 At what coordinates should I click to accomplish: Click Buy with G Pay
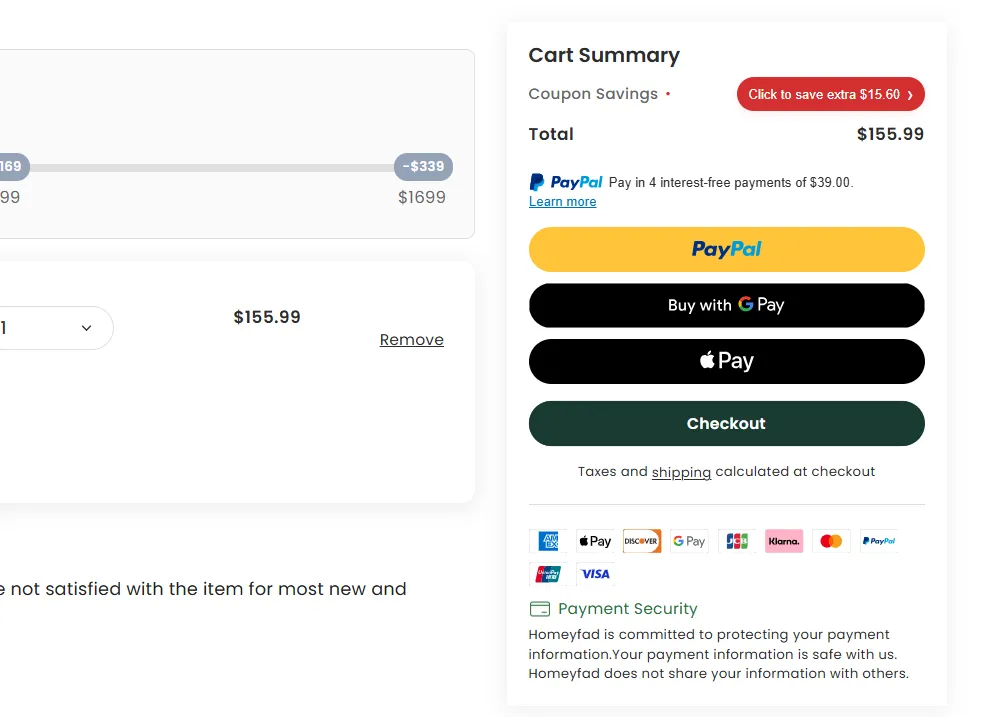(x=726, y=305)
